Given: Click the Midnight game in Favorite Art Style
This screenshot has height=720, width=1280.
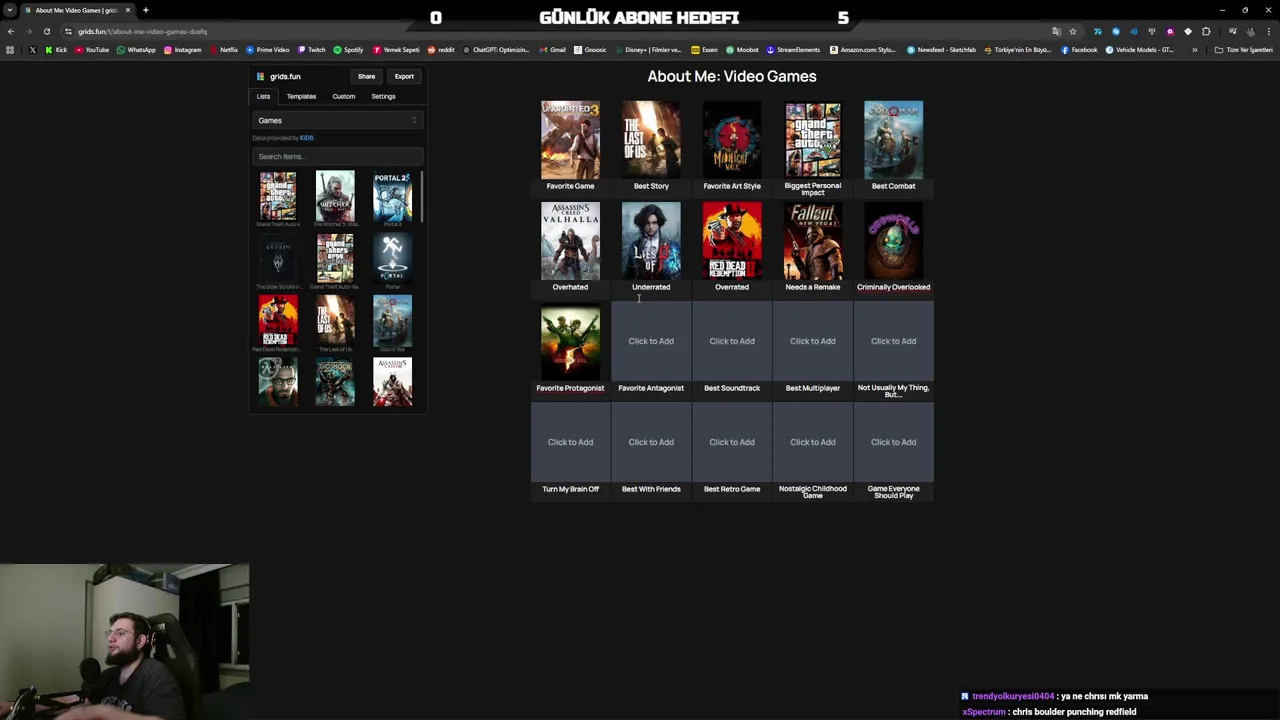Looking at the screenshot, I should pyautogui.click(x=732, y=140).
